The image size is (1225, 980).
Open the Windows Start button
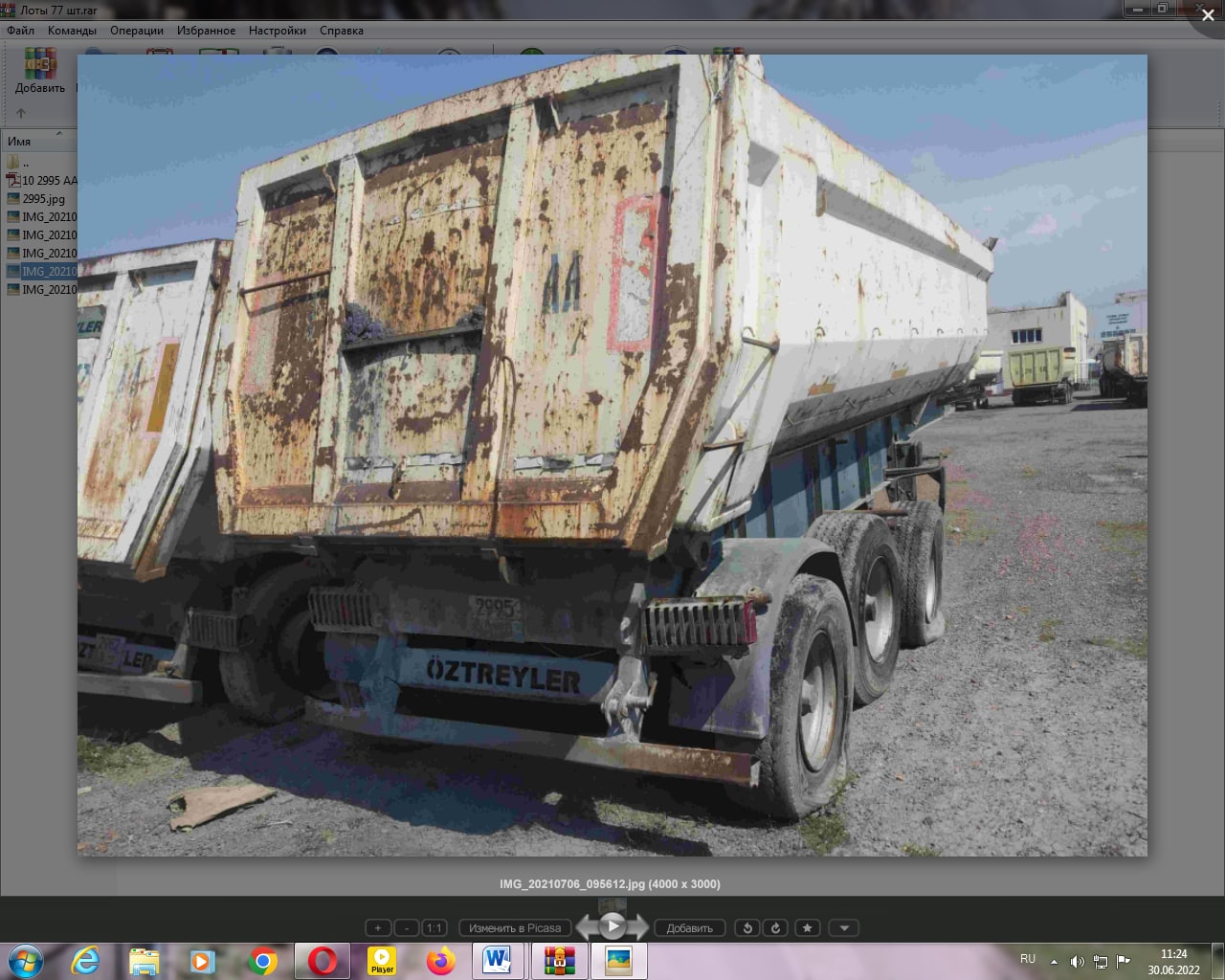(26, 961)
